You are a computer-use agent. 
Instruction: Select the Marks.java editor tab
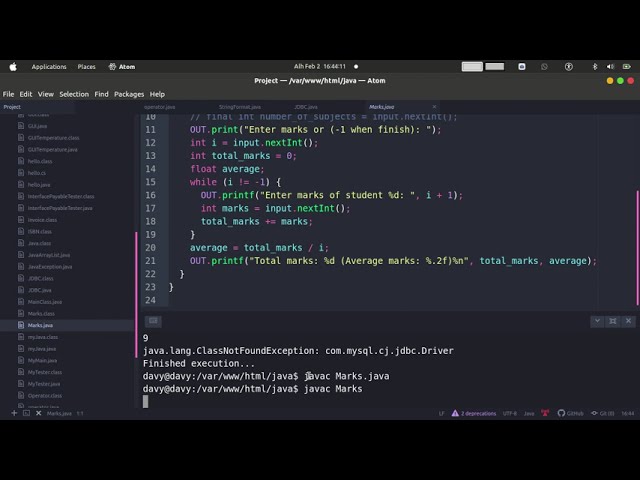point(382,107)
